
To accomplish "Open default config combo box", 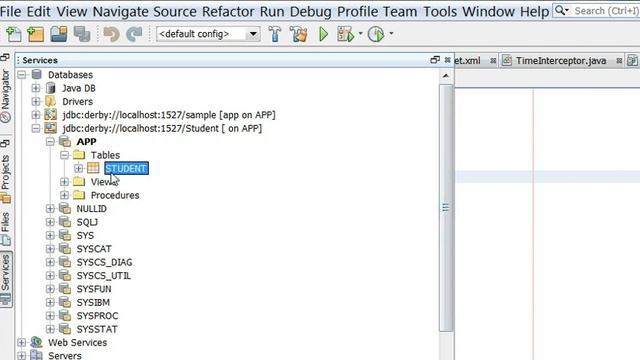I will coord(208,34).
